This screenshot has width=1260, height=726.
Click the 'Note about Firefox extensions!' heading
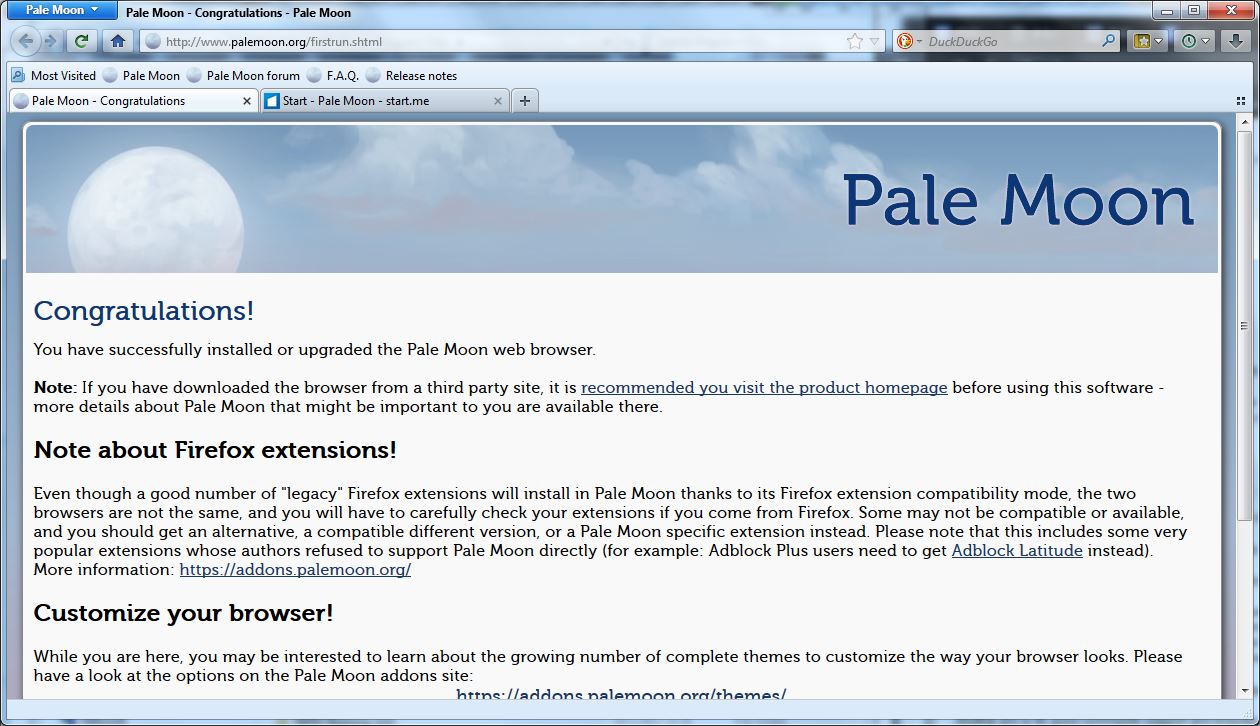coord(215,450)
